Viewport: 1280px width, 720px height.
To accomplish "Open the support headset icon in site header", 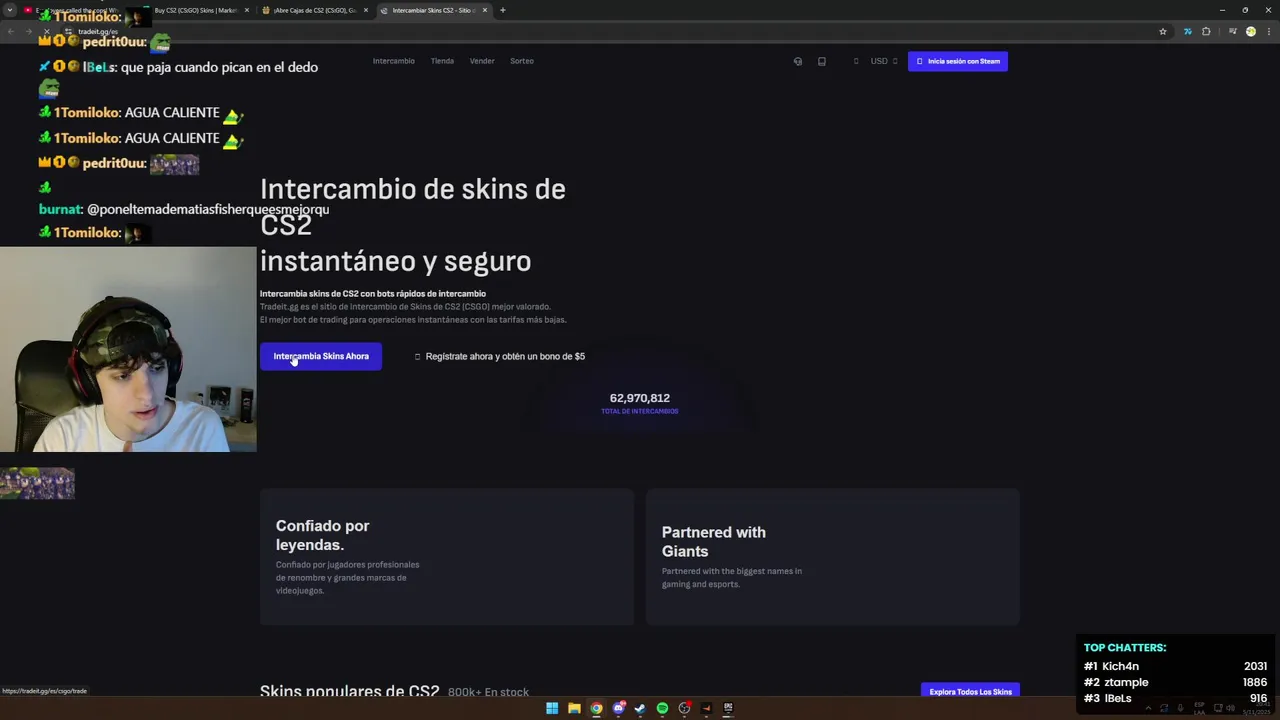I will point(798,61).
